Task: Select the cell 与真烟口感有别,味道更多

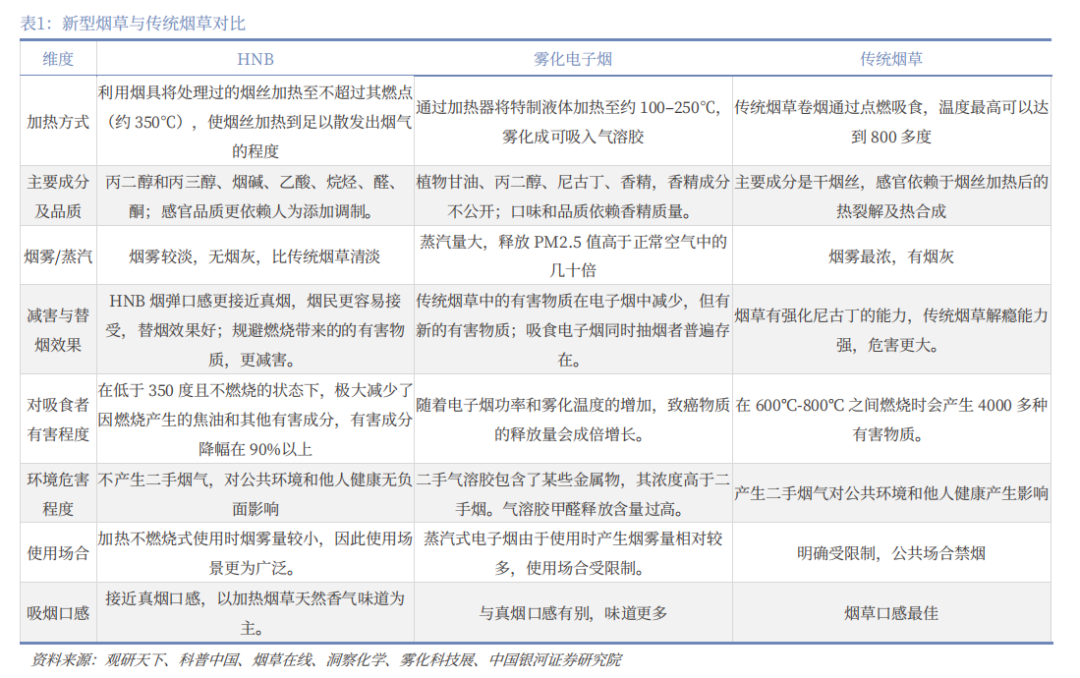Action: pyautogui.click(x=573, y=613)
